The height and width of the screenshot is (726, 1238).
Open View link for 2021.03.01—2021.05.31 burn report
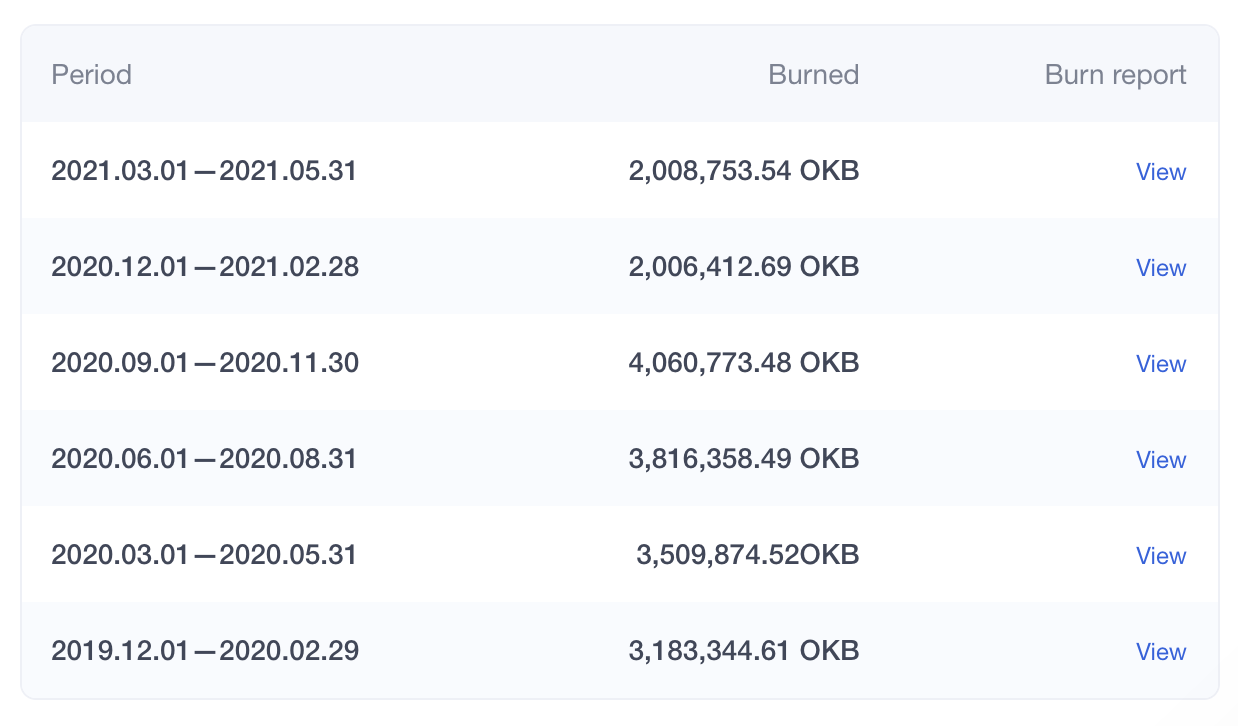tap(1160, 172)
